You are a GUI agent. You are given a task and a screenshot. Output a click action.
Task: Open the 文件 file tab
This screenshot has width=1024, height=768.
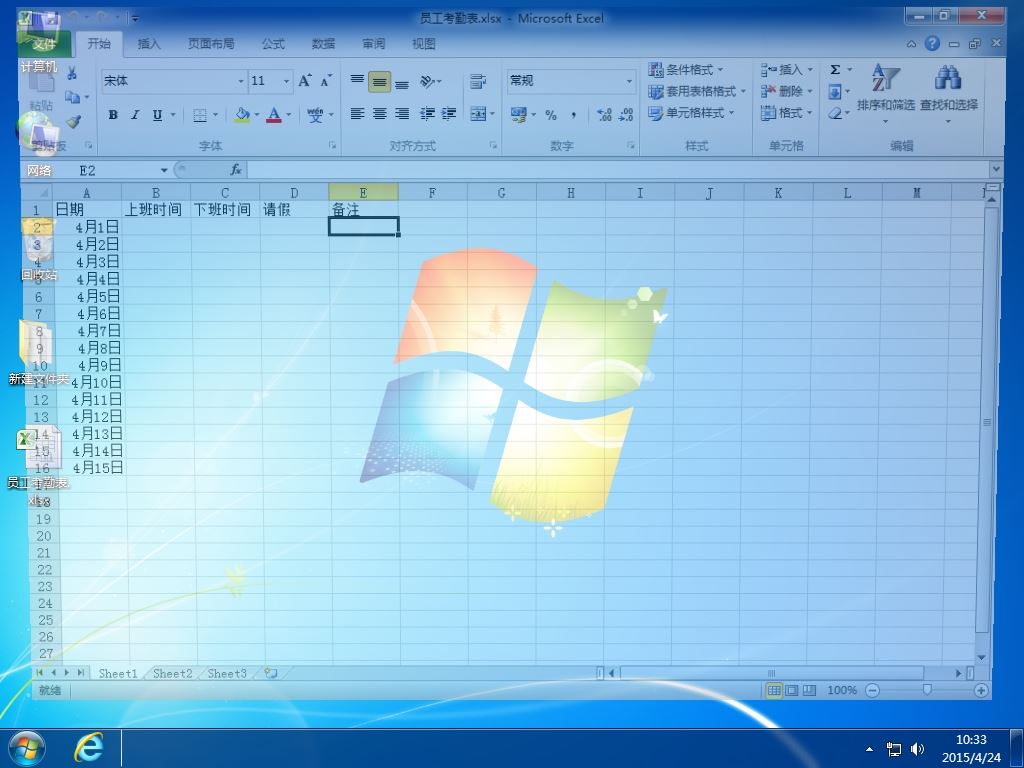click(44, 44)
